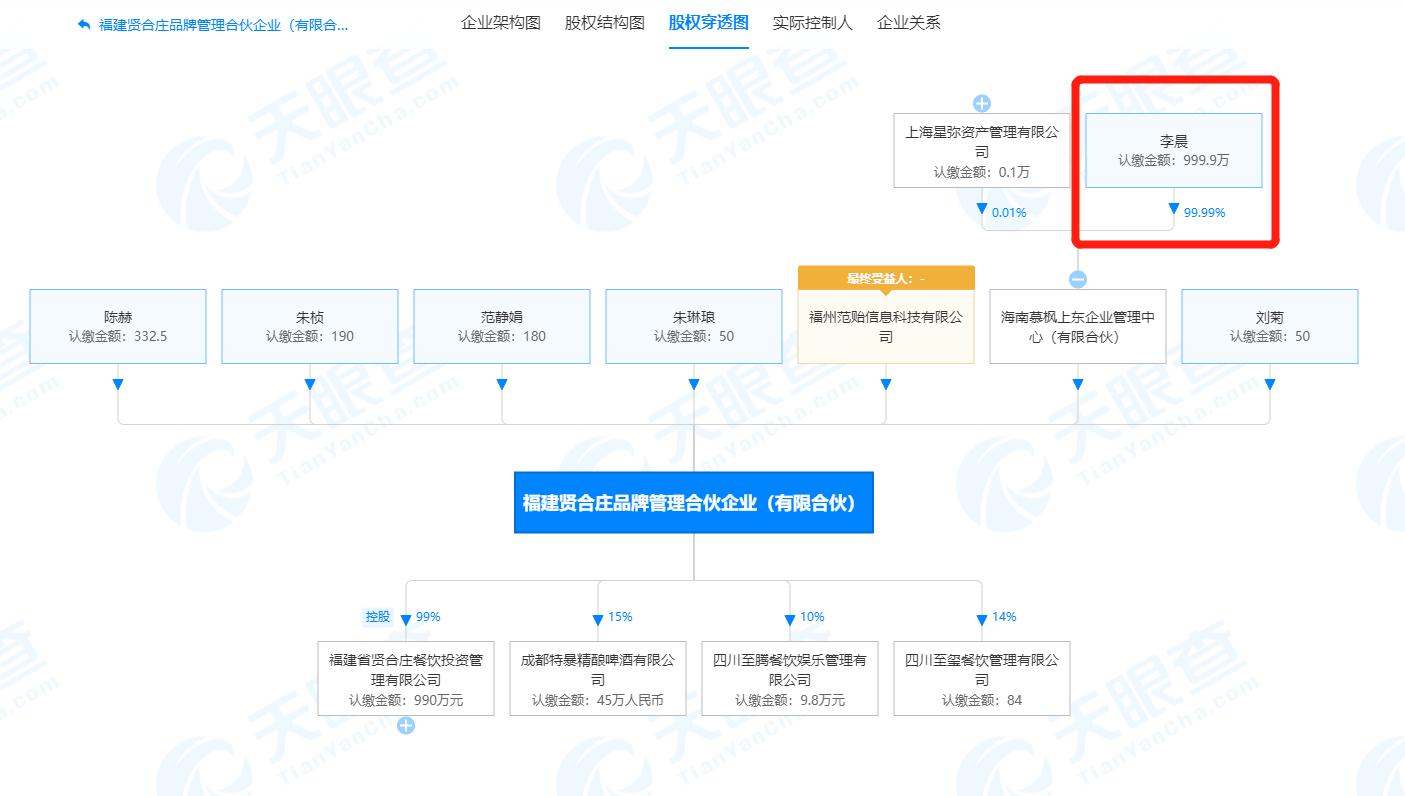
Task: Select shareholder node 范静娟
Action: 502,326
